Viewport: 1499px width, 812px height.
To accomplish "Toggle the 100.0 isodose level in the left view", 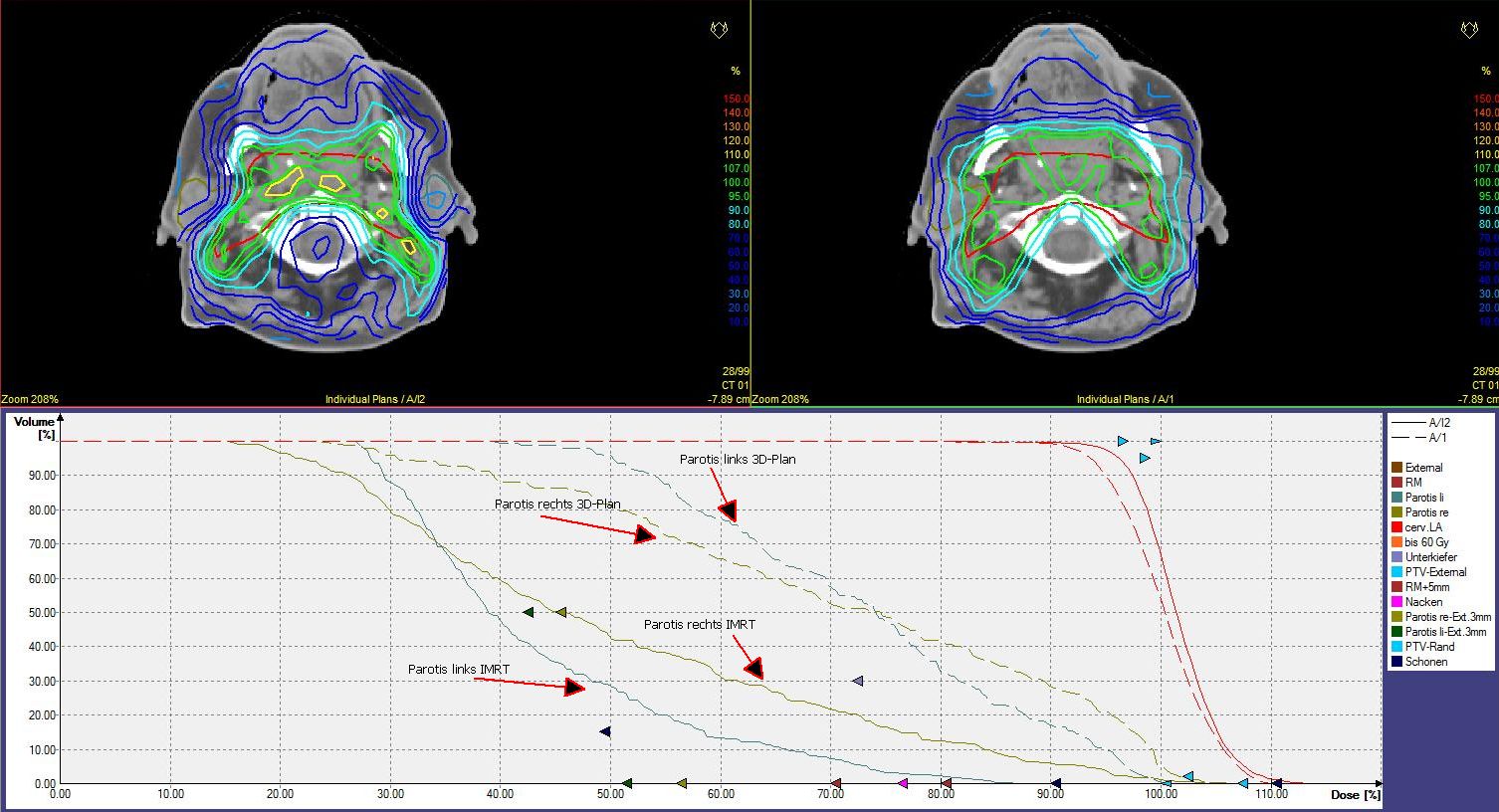I will [x=736, y=183].
